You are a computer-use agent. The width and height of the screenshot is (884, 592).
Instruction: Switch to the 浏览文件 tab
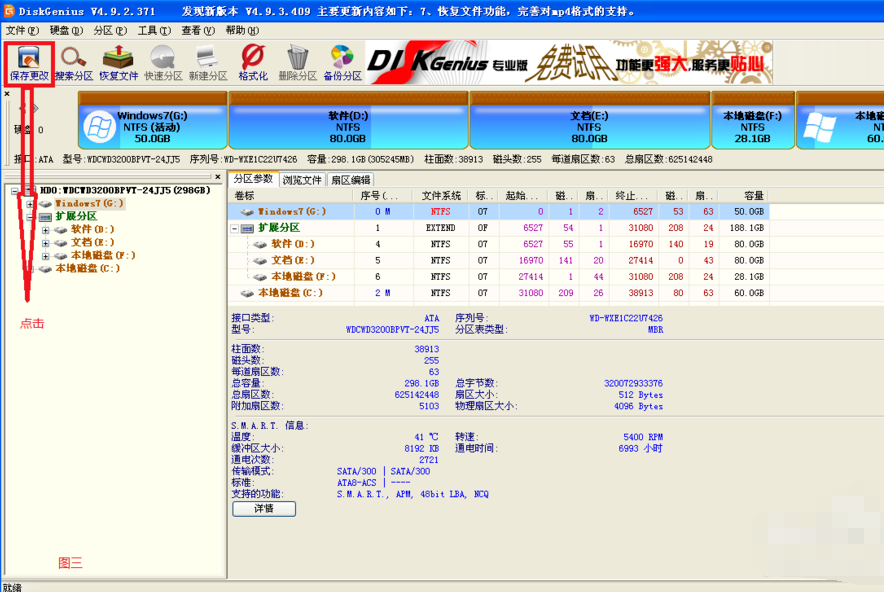pos(303,180)
